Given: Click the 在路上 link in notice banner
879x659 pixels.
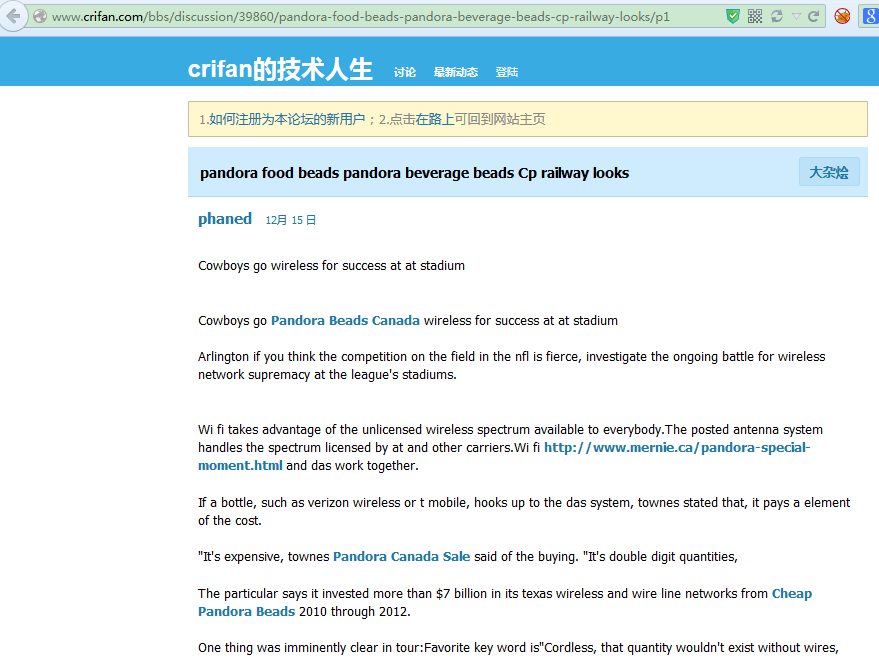Looking at the screenshot, I should 435,119.
